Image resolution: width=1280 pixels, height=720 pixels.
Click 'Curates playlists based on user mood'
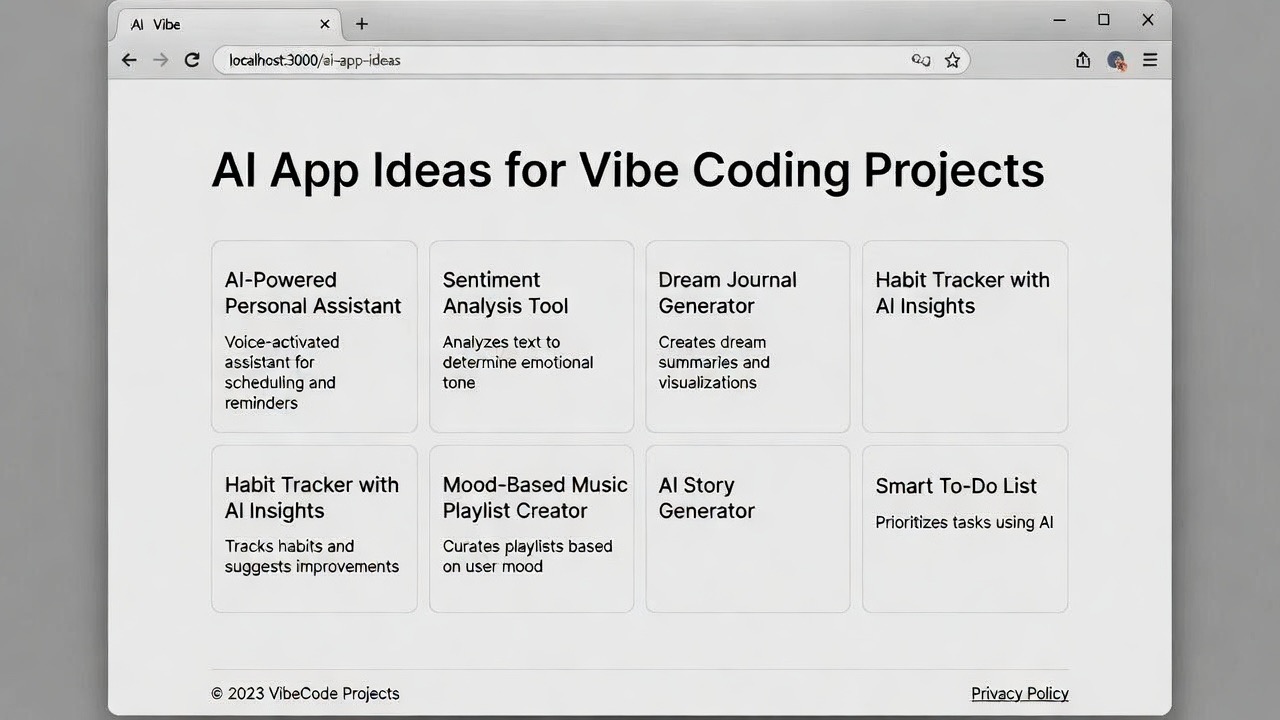click(x=527, y=556)
